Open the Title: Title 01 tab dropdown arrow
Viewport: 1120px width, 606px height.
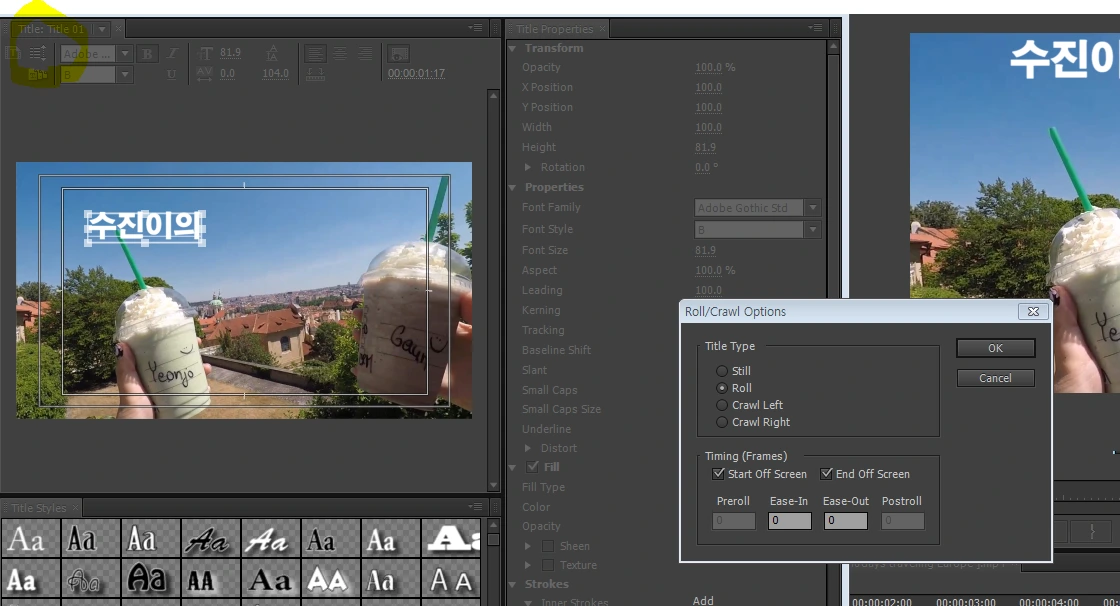pos(102,29)
